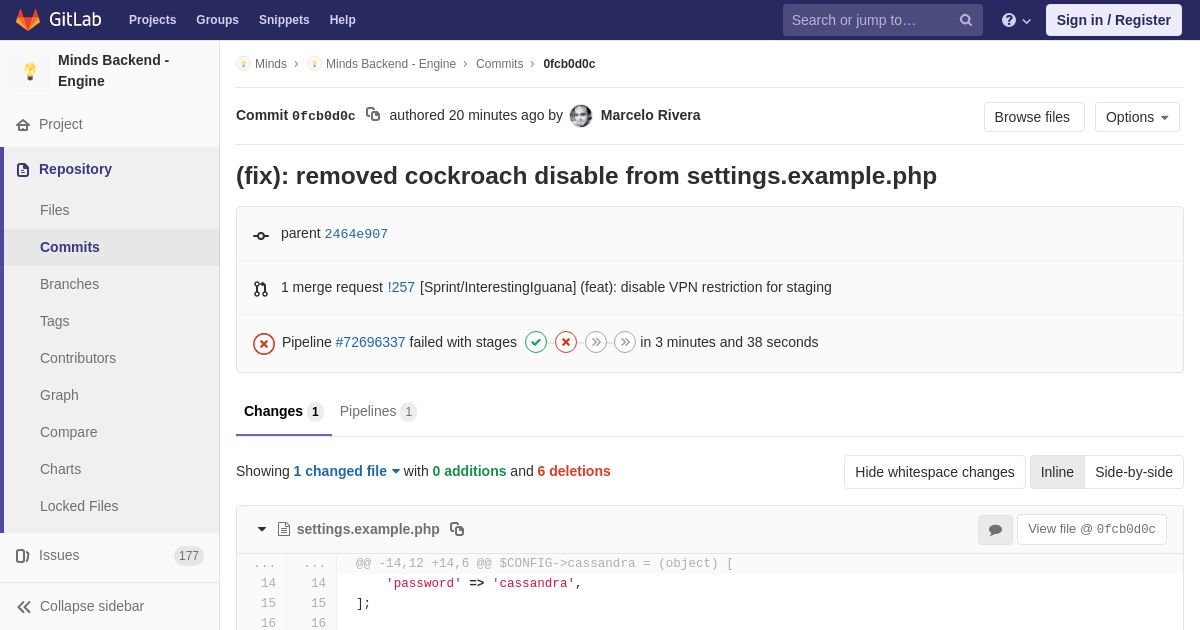
Task: Click the failed stage red X icon
Action: (x=566, y=342)
